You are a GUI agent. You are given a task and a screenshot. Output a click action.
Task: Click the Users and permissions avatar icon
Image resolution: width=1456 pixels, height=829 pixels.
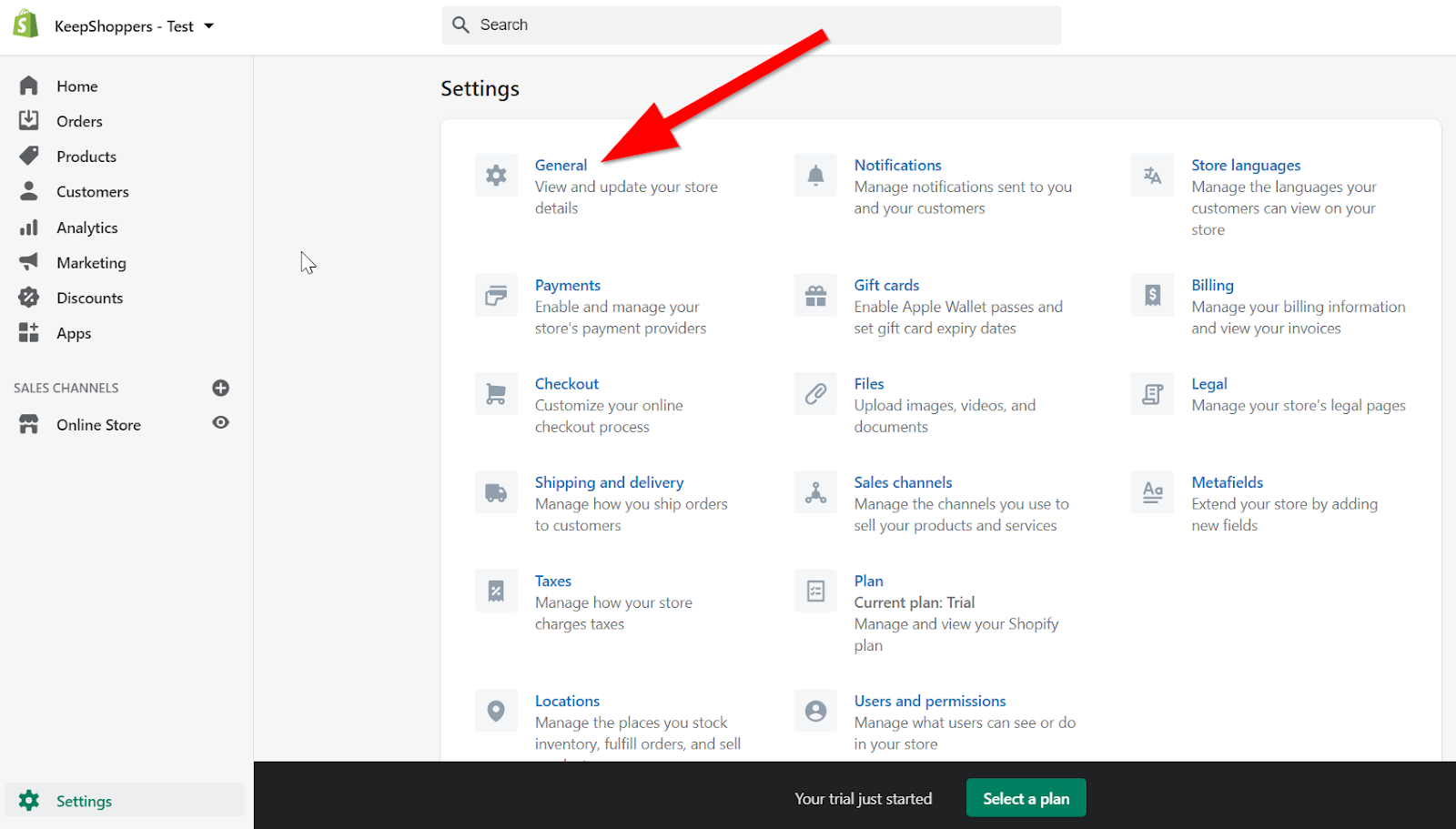point(815,711)
